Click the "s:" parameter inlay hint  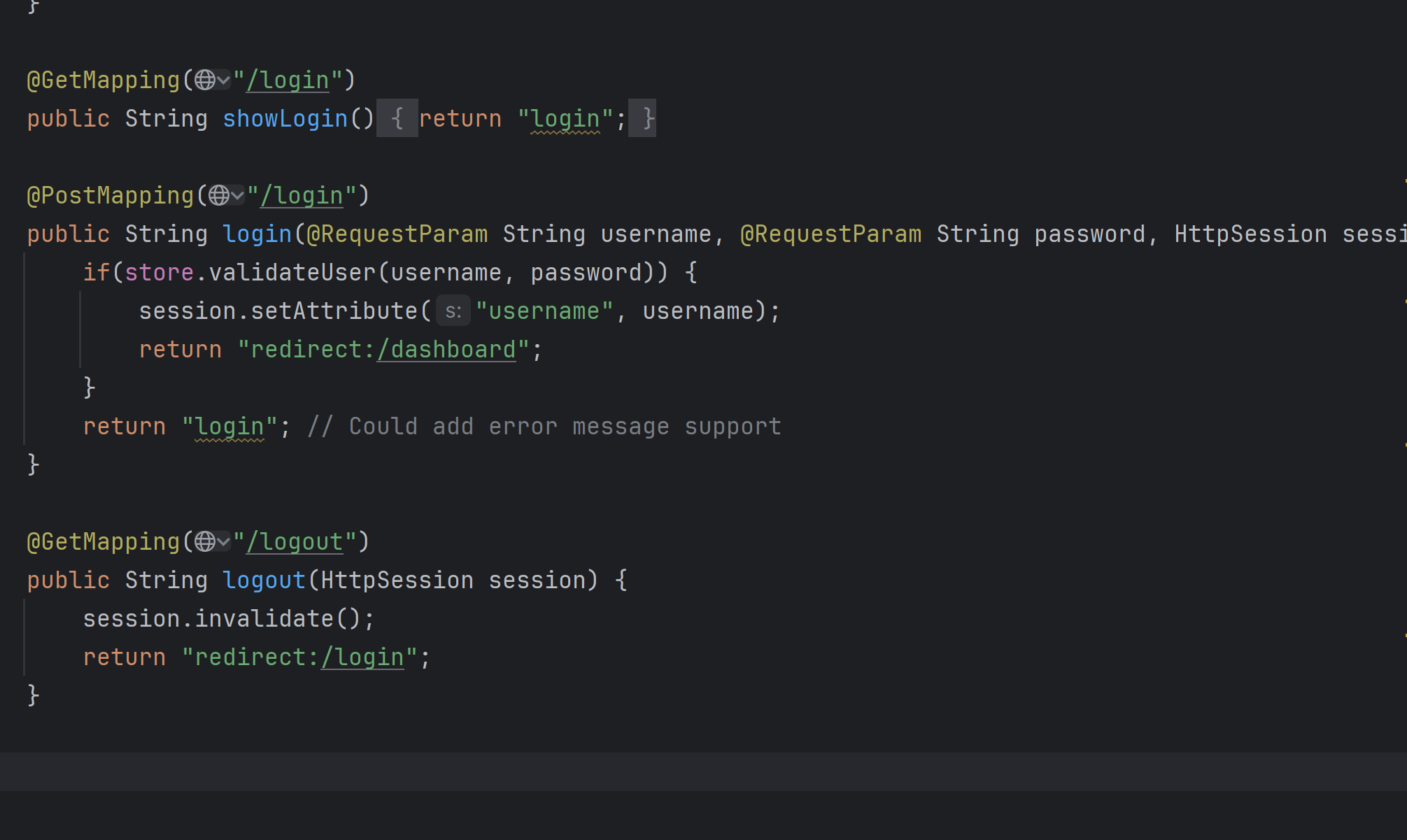(453, 311)
